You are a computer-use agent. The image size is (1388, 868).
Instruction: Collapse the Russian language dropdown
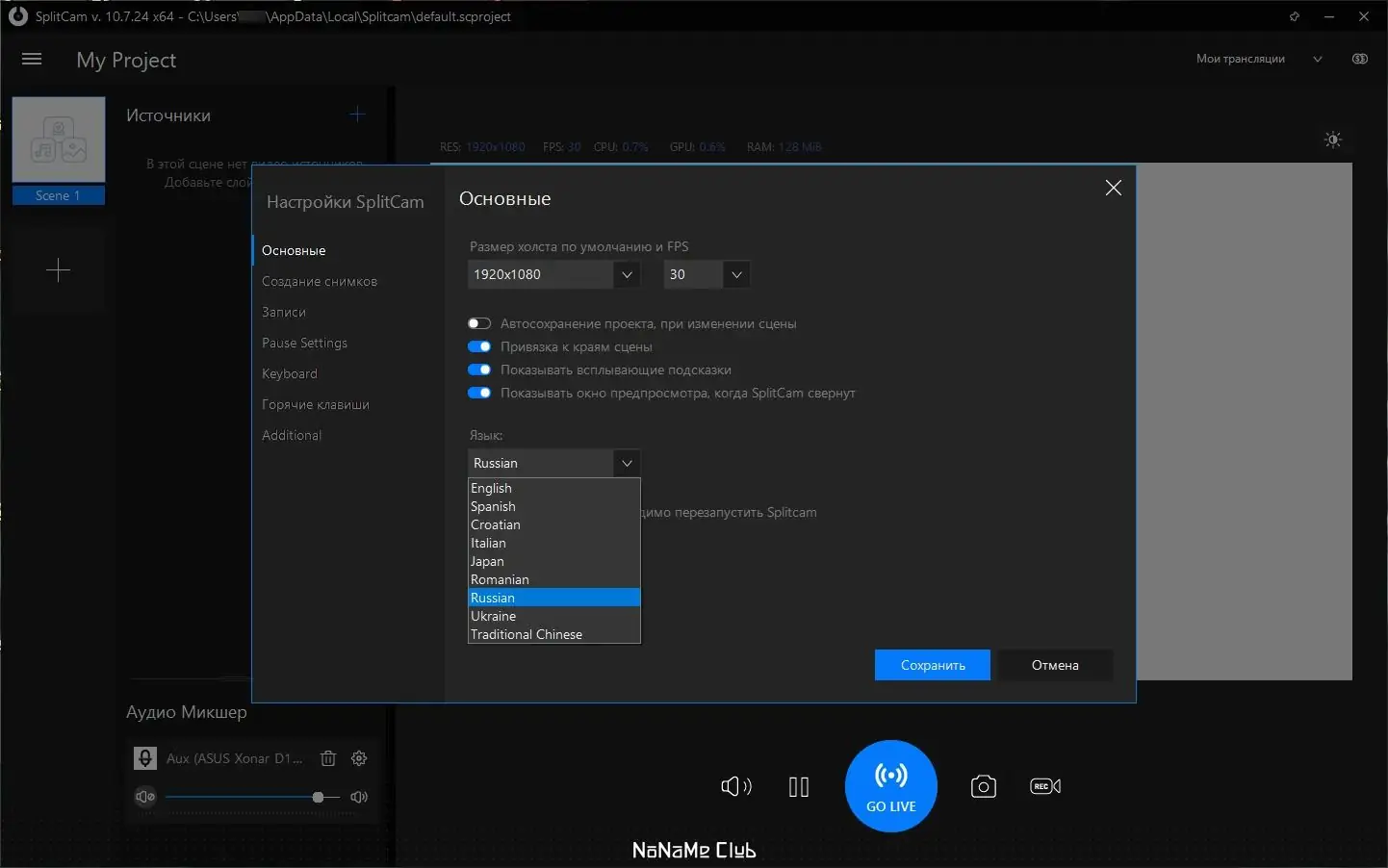point(554,463)
